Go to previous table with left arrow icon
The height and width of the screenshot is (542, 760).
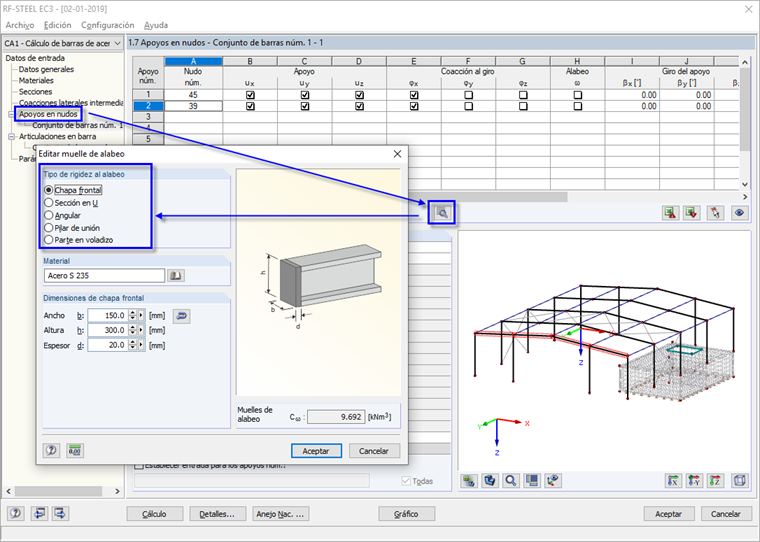click(x=39, y=513)
